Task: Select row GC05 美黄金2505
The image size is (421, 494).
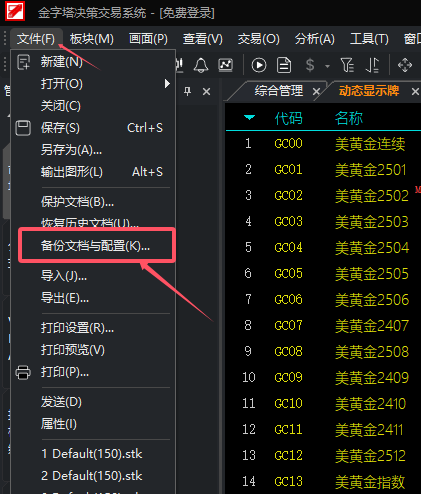Action: pos(323,274)
